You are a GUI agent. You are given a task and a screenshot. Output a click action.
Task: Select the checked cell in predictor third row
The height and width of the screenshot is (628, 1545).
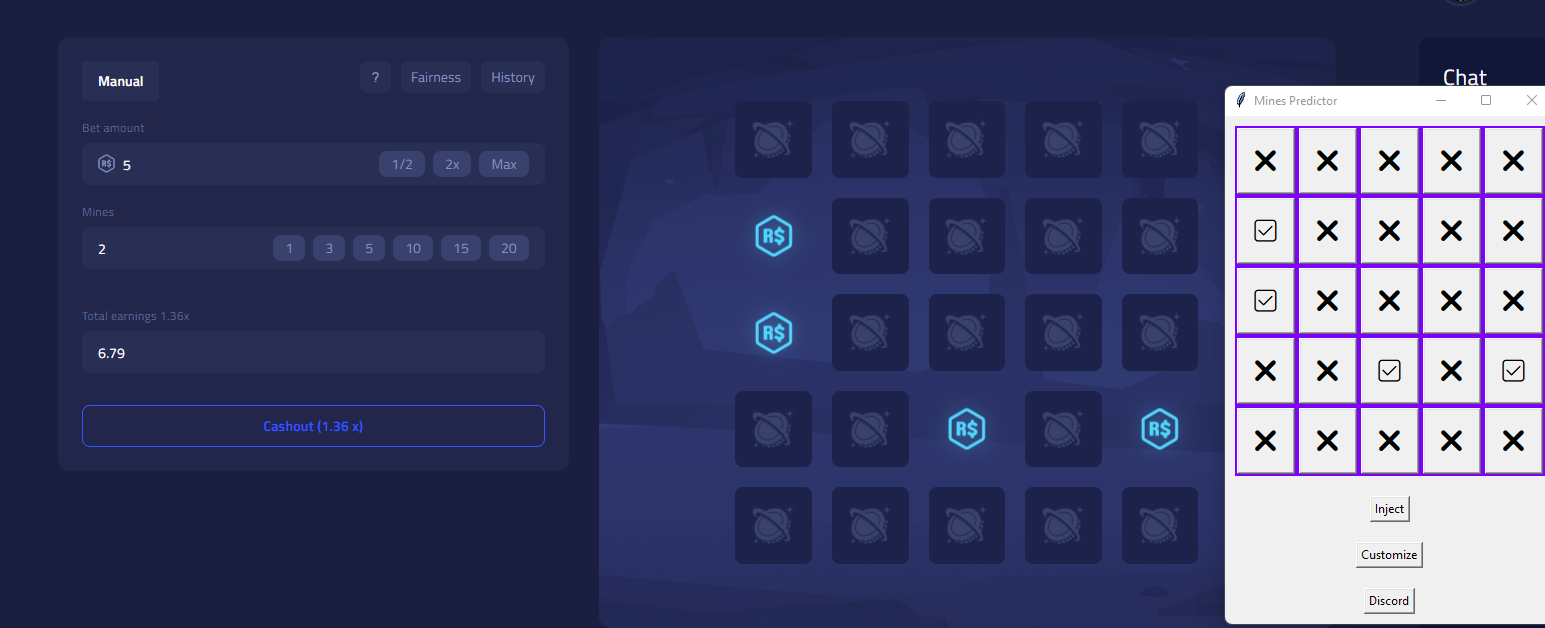(x=1265, y=300)
